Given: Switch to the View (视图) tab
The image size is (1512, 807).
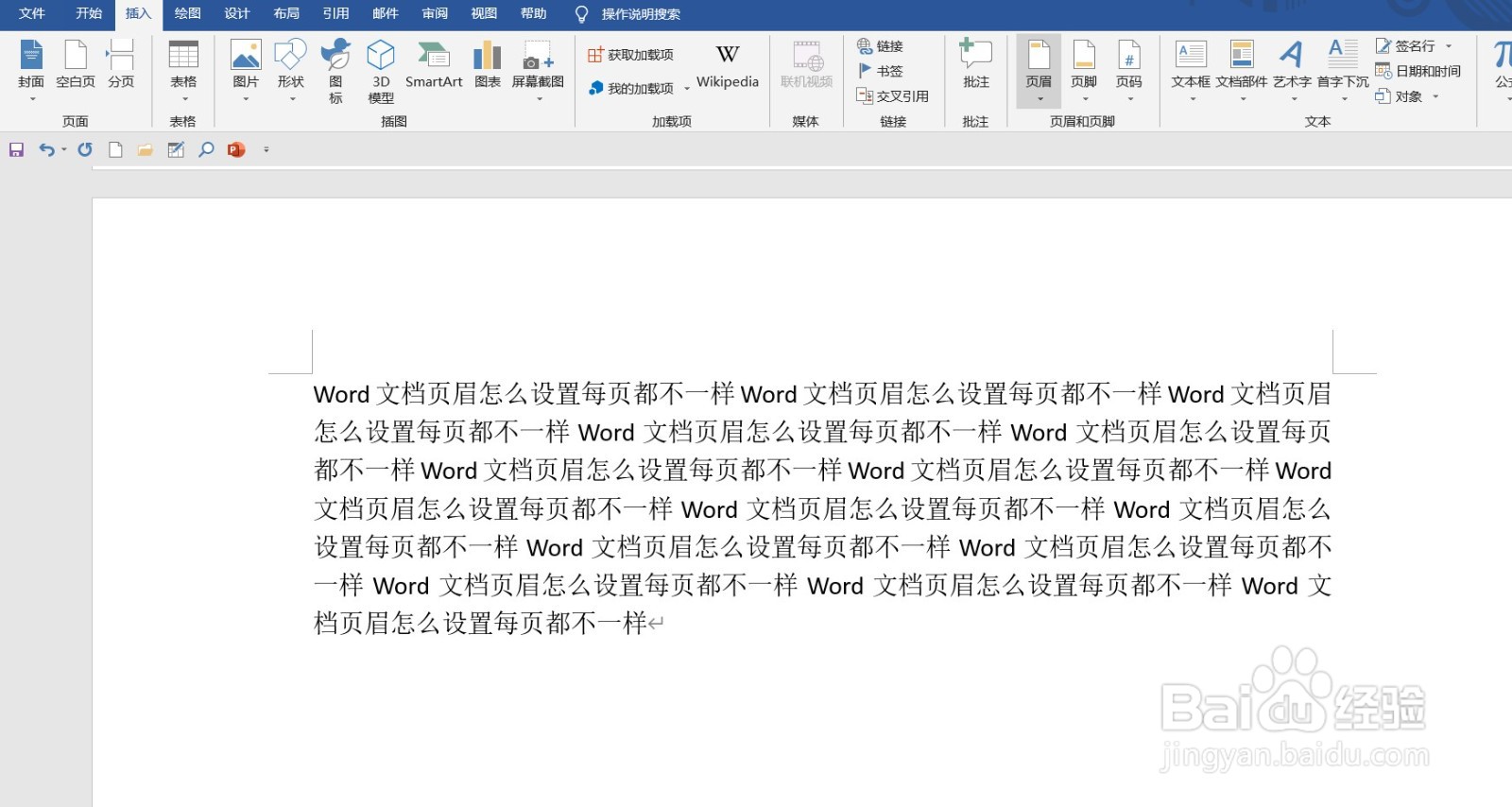Looking at the screenshot, I should pos(484,13).
